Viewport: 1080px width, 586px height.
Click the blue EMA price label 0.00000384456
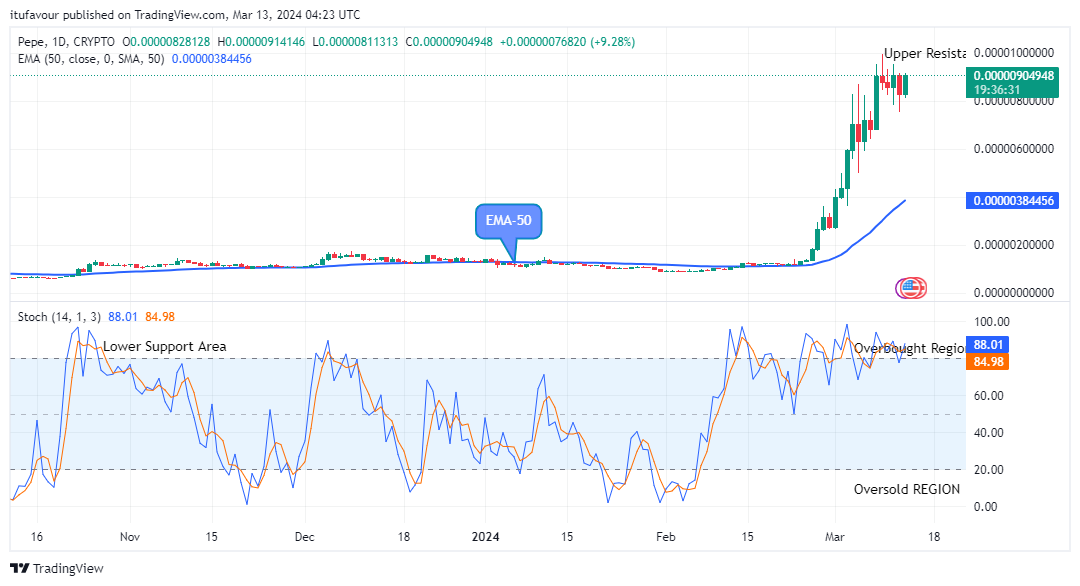coord(1012,201)
